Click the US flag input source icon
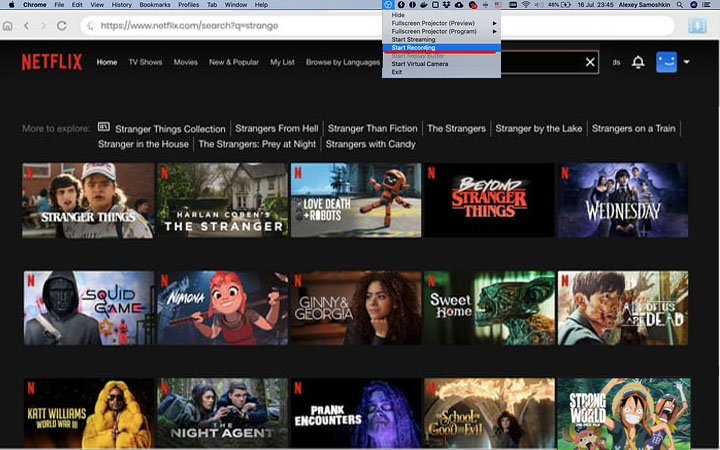The width and height of the screenshot is (720, 450). point(498,5)
